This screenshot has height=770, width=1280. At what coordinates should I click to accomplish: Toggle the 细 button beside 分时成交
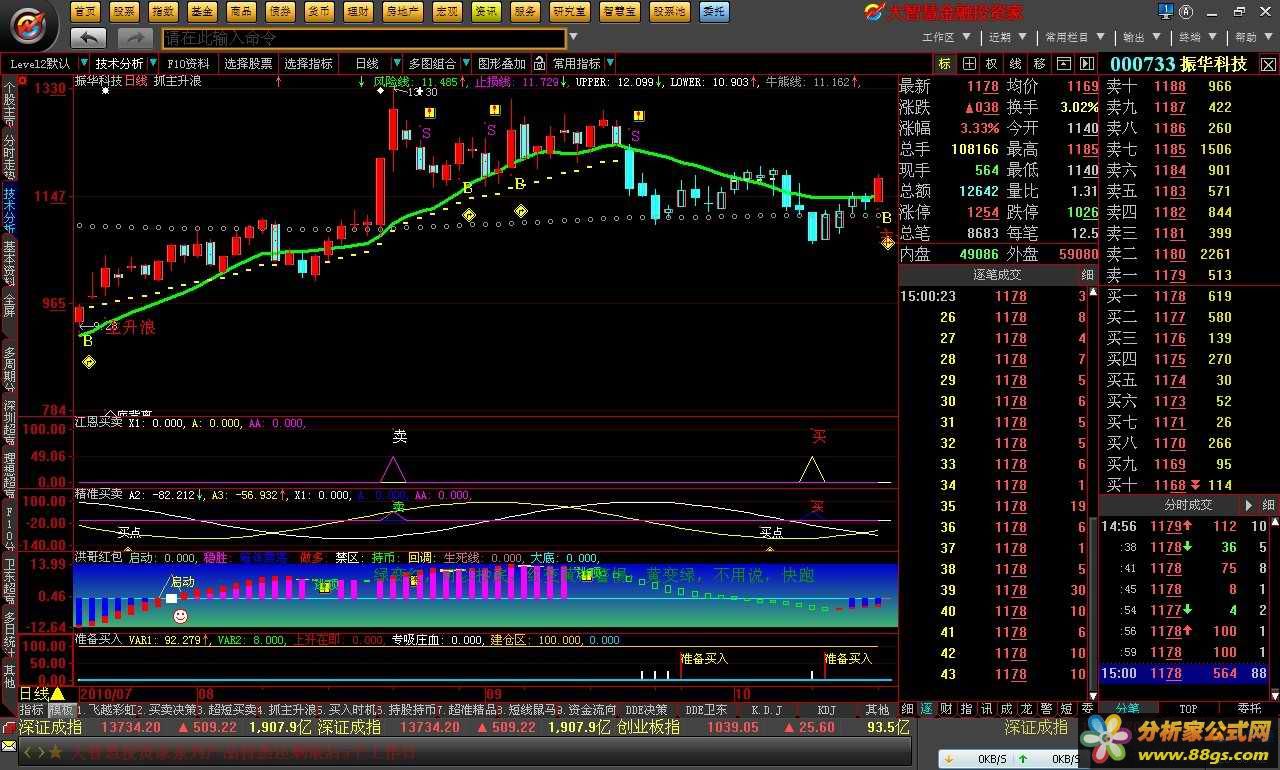tap(1268, 505)
